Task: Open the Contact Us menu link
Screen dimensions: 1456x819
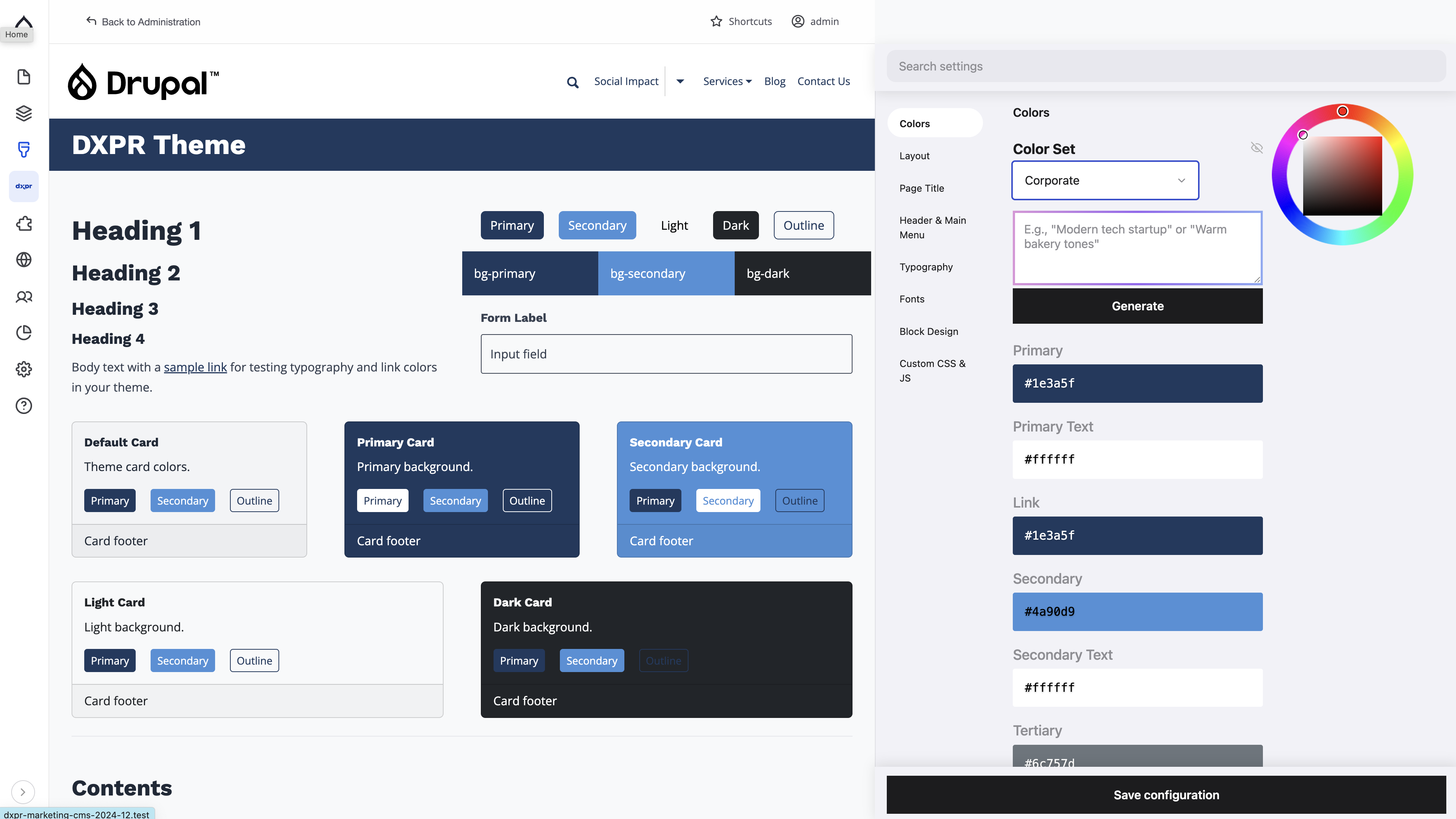Action: click(x=823, y=81)
